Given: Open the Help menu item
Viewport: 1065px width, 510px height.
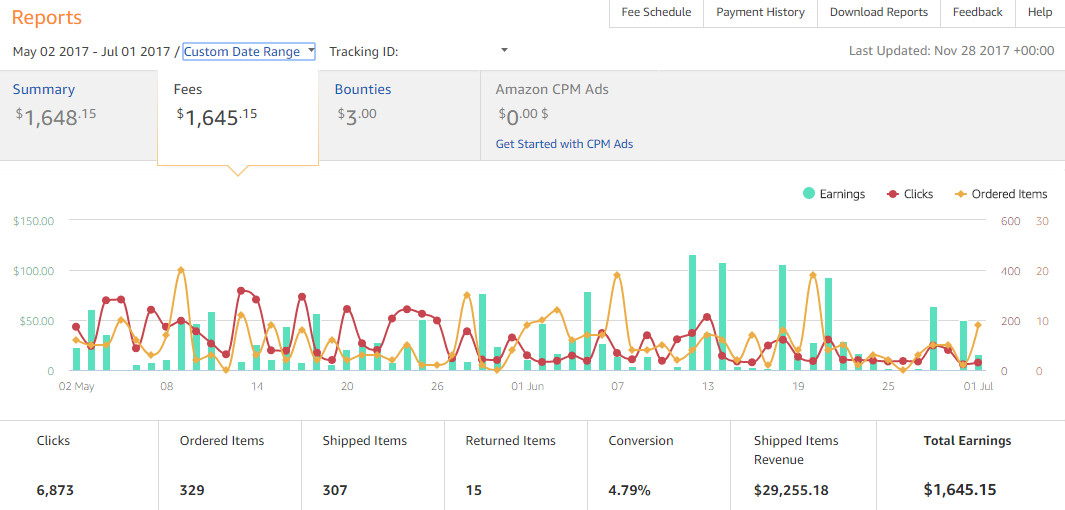Looking at the screenshot, I should (x=1040, y=12).
